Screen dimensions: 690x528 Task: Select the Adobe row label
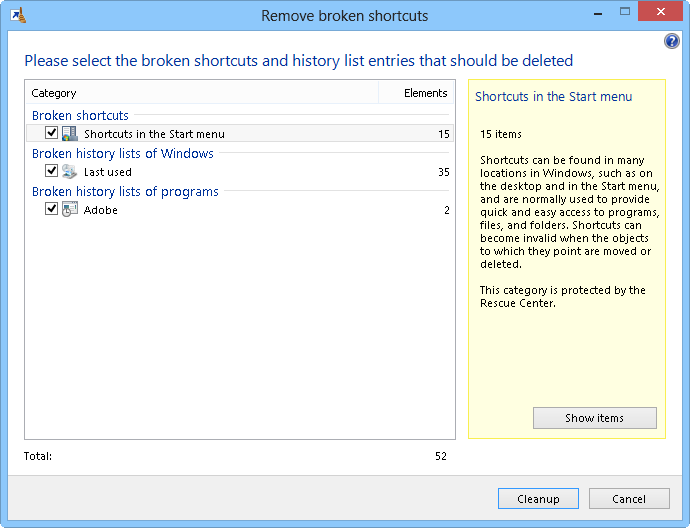pyautogui.click(x=101, y=210)
